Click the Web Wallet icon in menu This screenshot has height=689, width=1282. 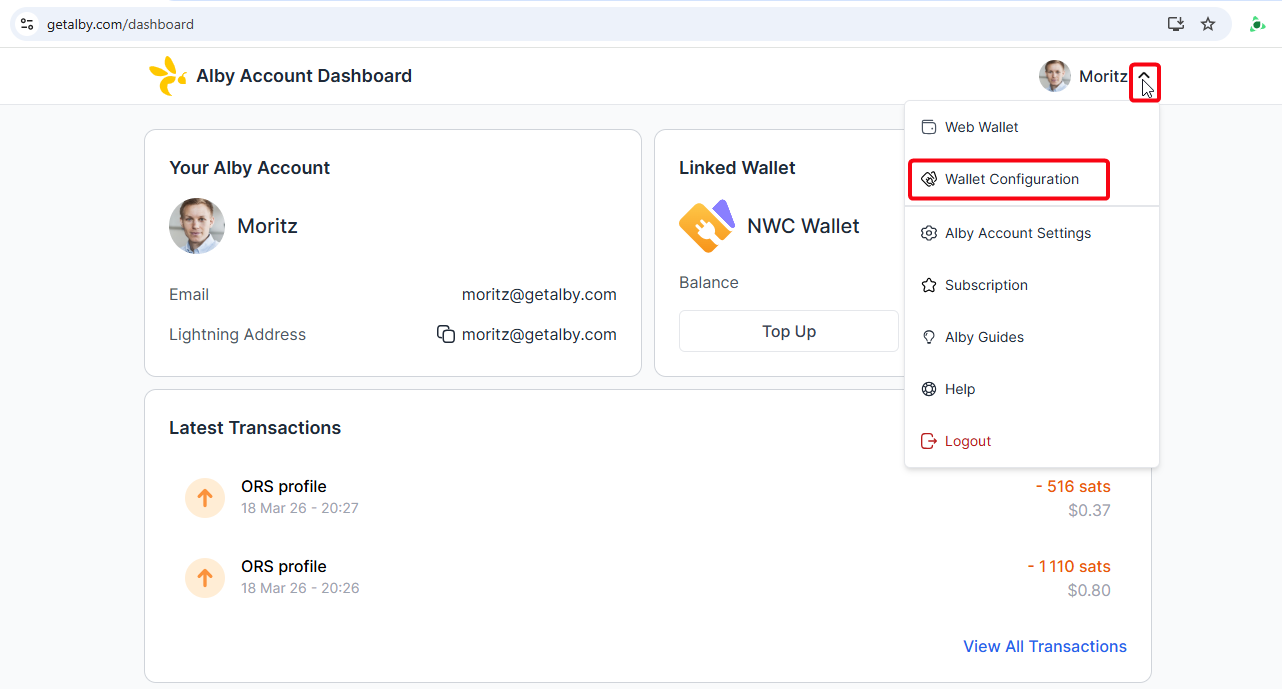click(929, 127)
